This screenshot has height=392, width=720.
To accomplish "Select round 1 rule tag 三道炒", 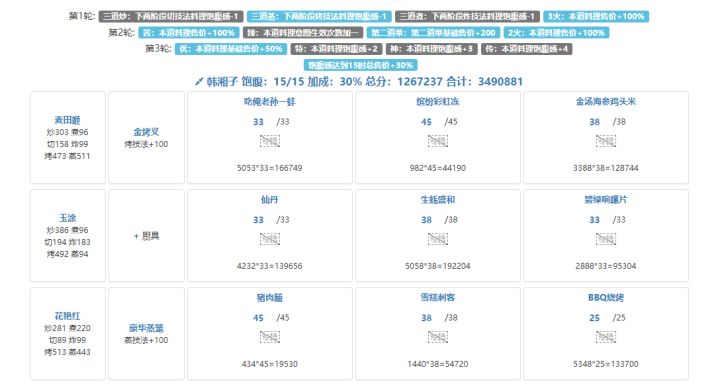I will pos(171,17).
